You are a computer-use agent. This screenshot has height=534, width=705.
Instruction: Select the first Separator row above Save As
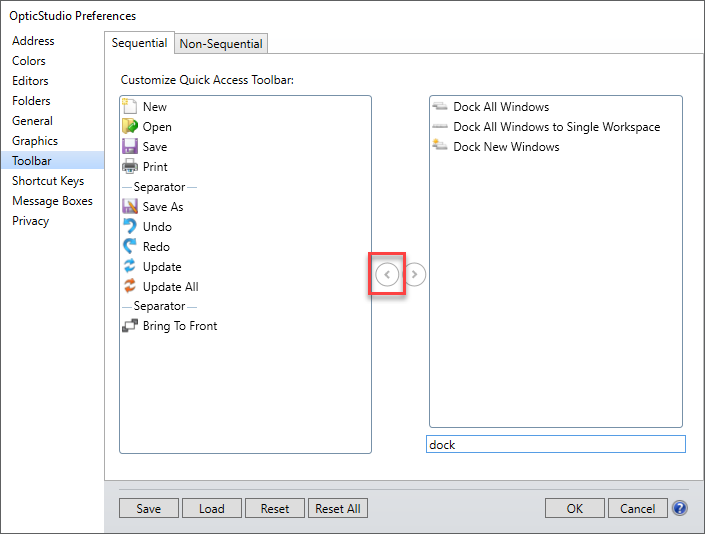(x=160, y=187)
